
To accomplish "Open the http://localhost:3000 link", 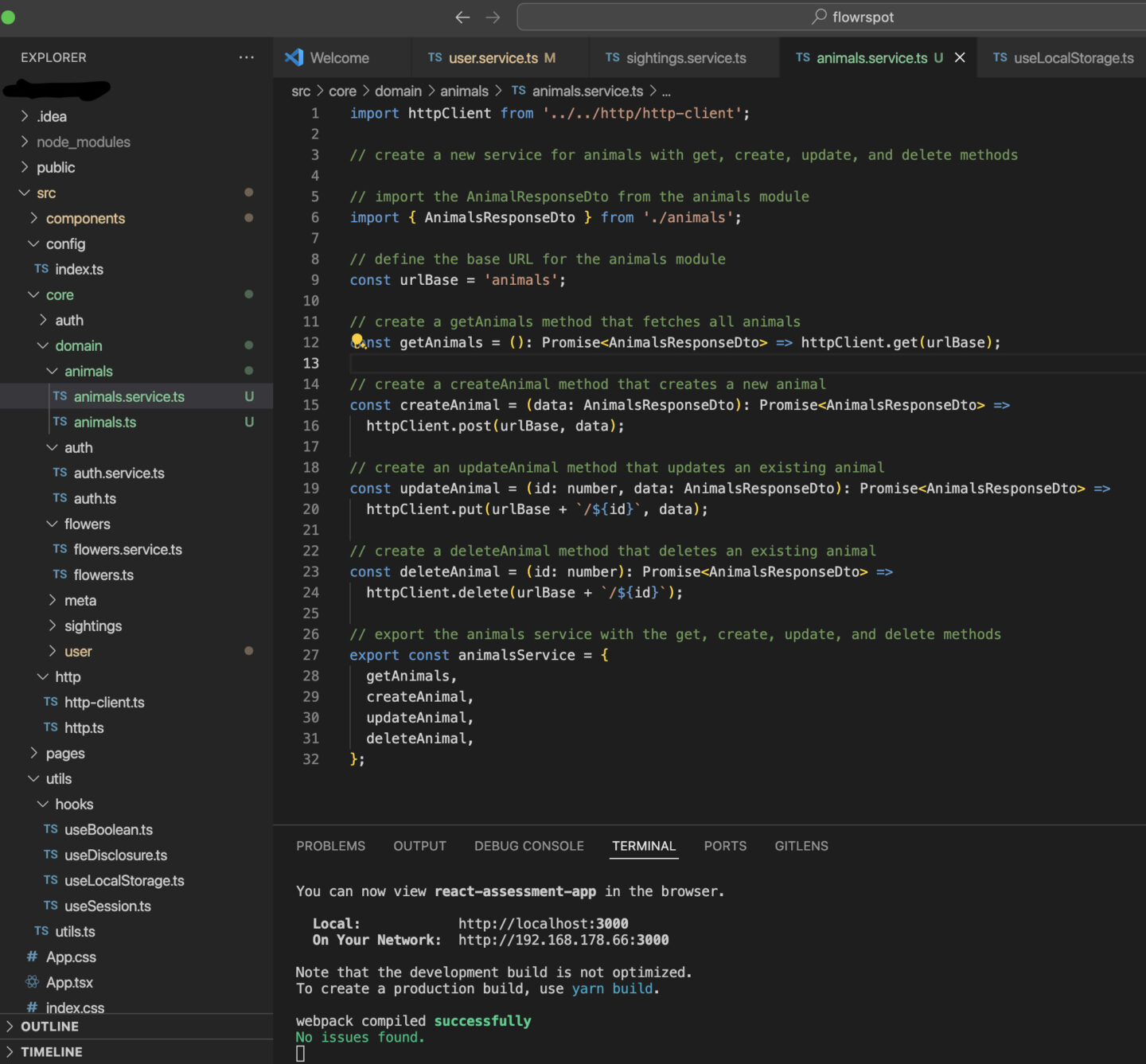I will [x=544, y=923].
